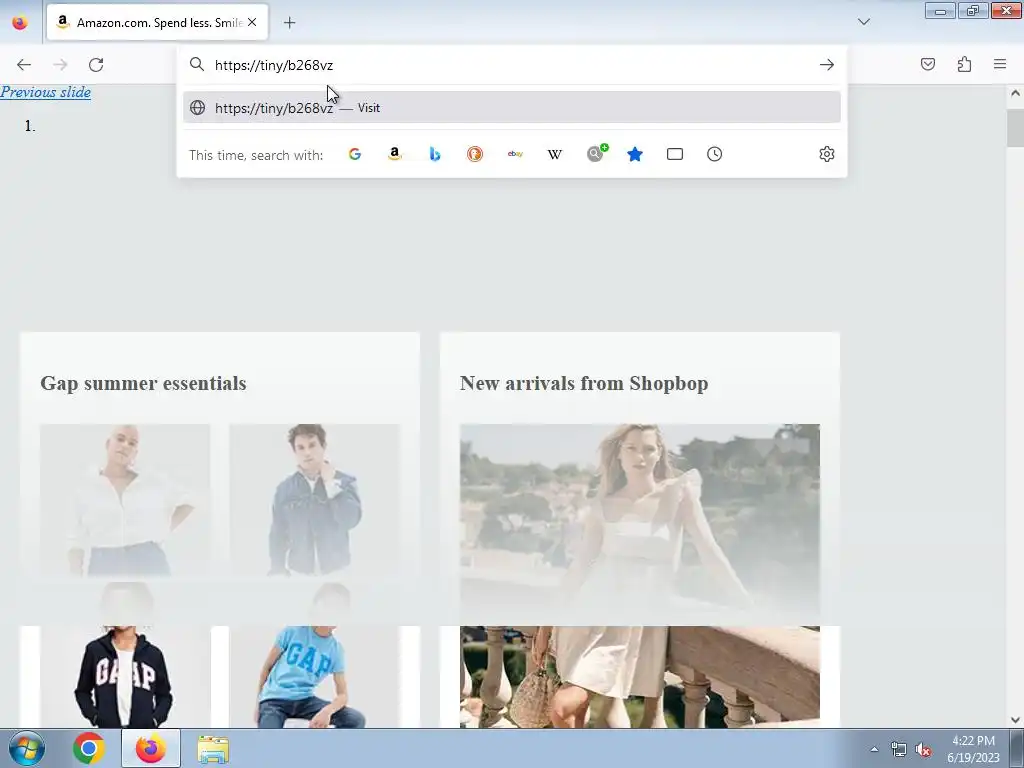Click the page scrollbar down arrow
Image resolution: width=1024 pixels, height=768 pixels.
pyautogui.click(x=1015, y=720)
